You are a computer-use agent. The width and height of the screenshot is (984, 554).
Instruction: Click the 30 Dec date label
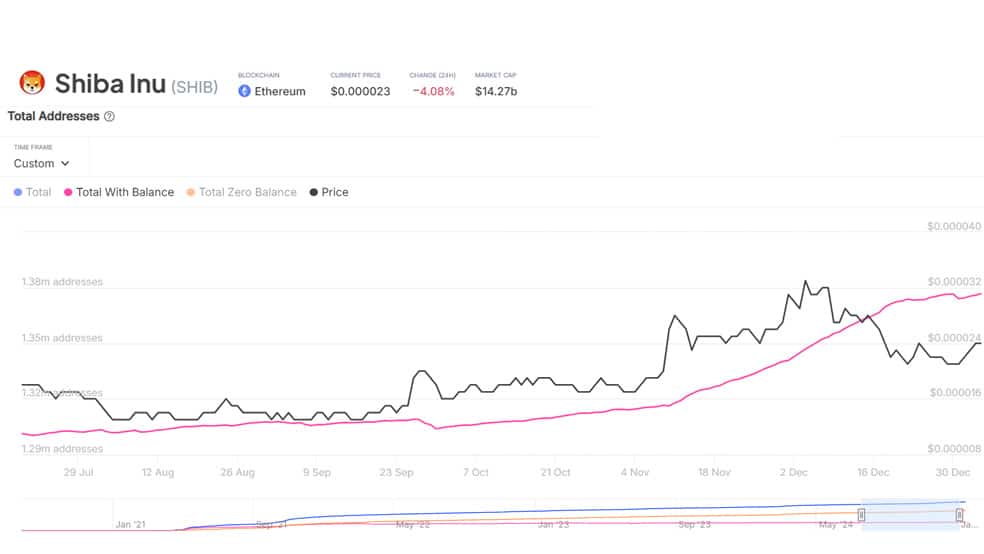tap(953, 472)
